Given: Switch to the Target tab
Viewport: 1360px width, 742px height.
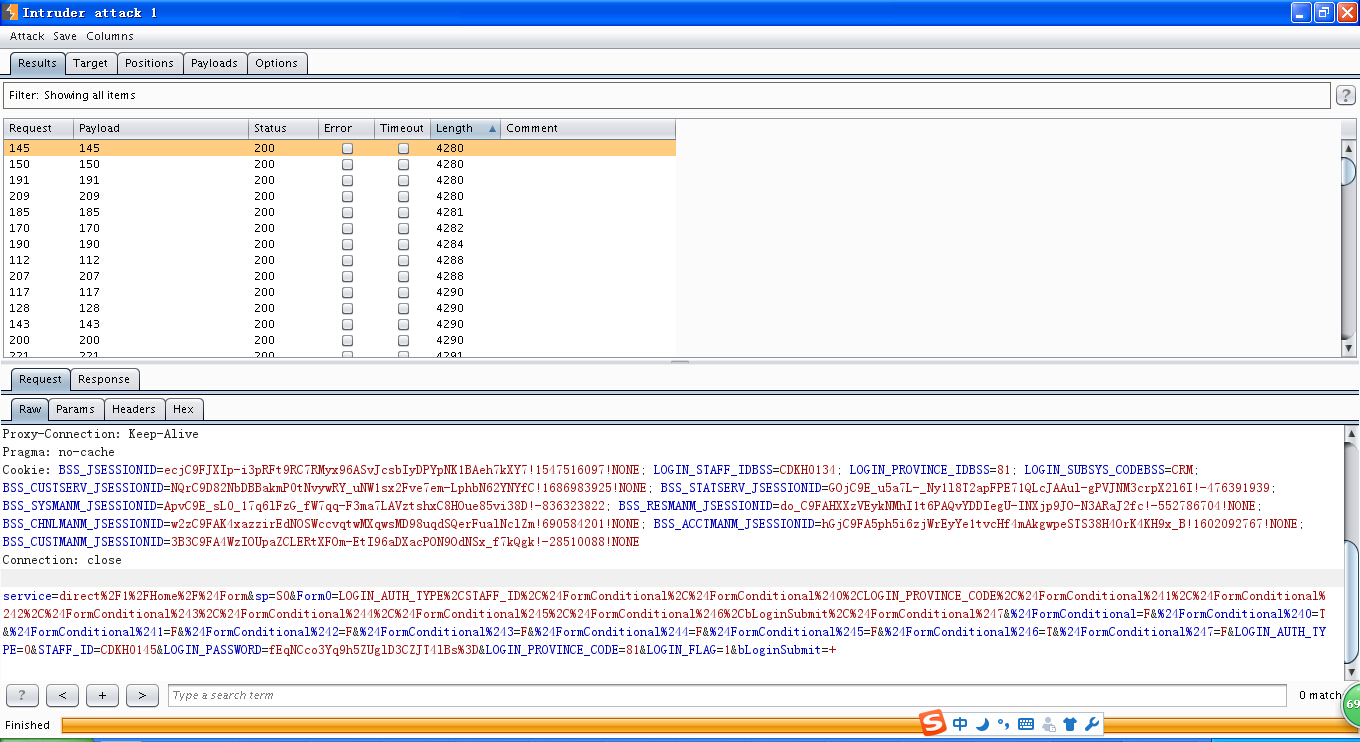Looking at the screenshot, I should click(90, 63).
